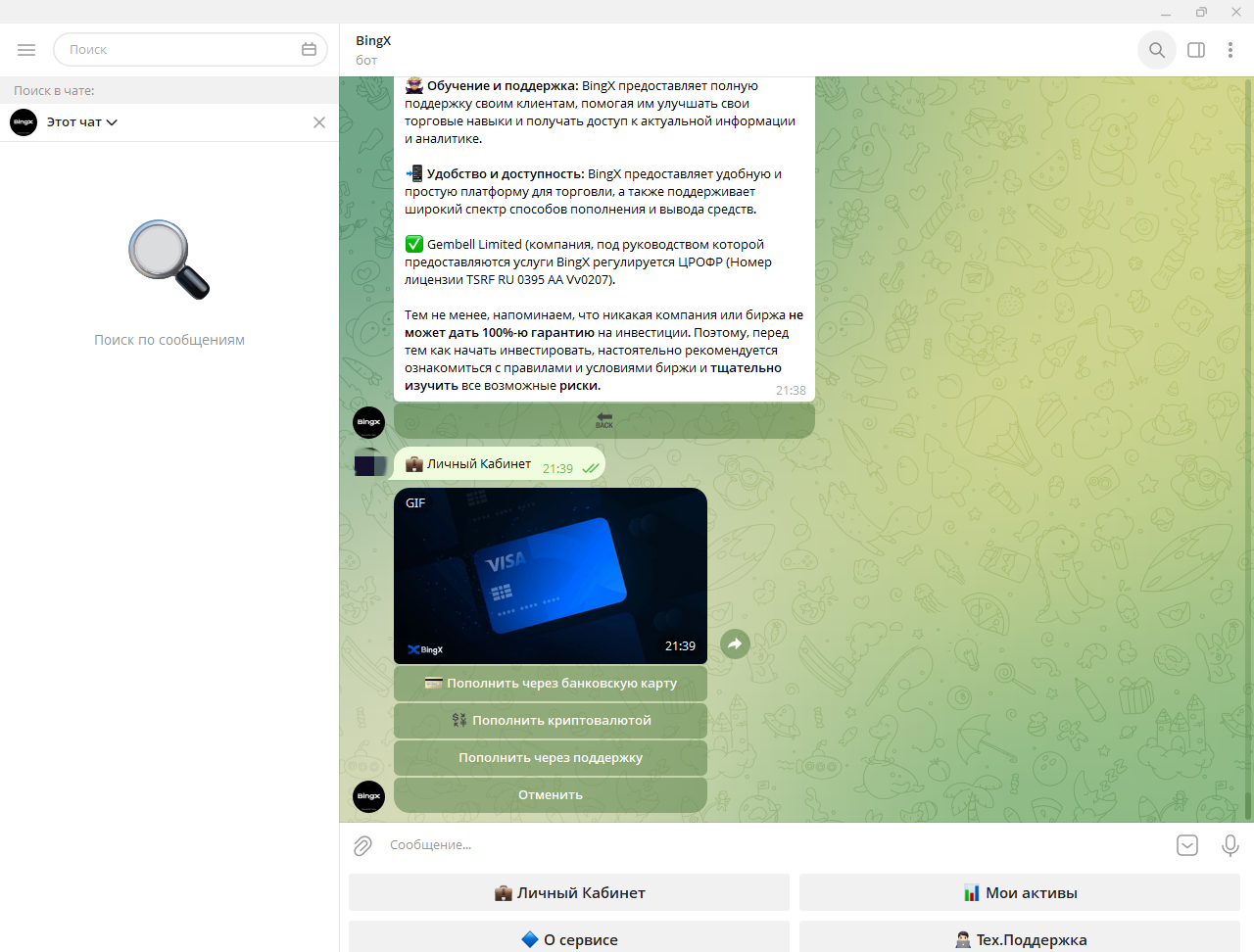Open the hamburger main menu
This screenshot has width=1254, height=952.
[26, 50]
